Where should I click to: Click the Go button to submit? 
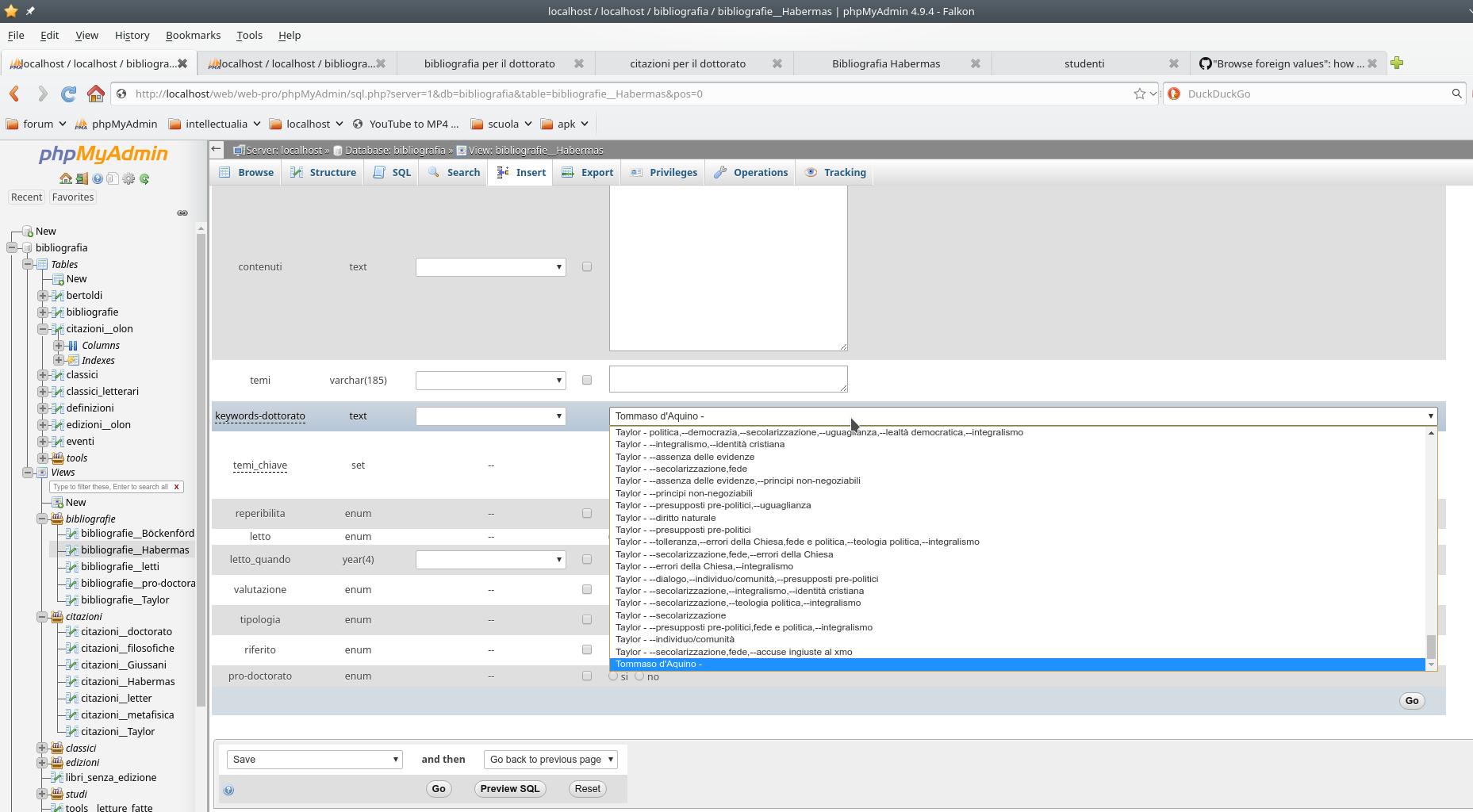pos(438,788)
